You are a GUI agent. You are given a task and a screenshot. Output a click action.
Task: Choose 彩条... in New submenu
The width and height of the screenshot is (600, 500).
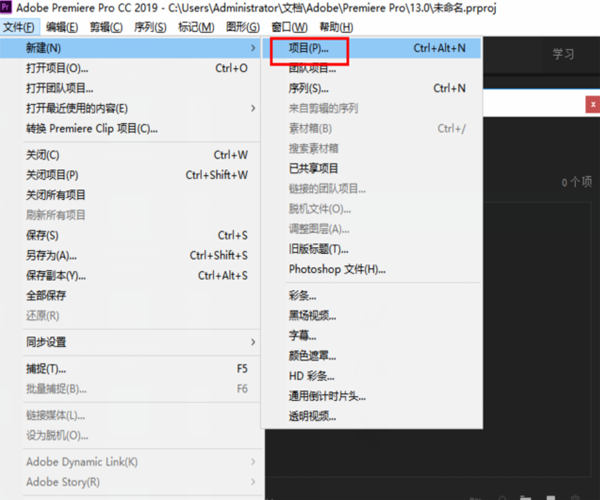click(372, 295)
